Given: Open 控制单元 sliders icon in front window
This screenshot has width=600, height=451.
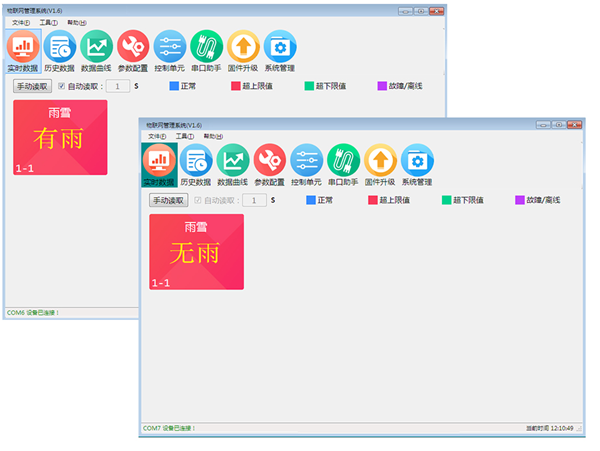Looking at the screenshot, I should [307, 162].
